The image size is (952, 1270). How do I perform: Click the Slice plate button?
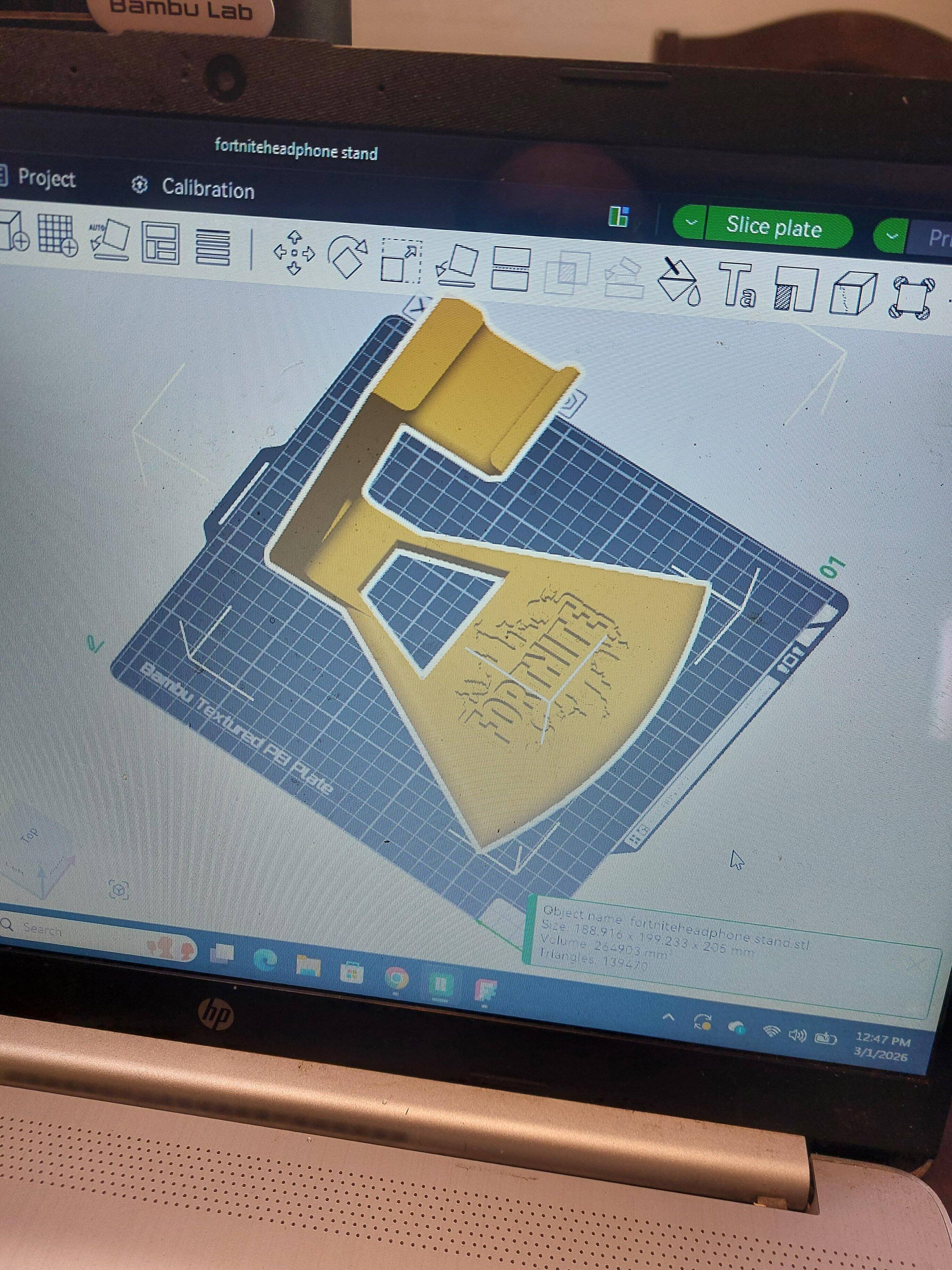tap(774, 227)
